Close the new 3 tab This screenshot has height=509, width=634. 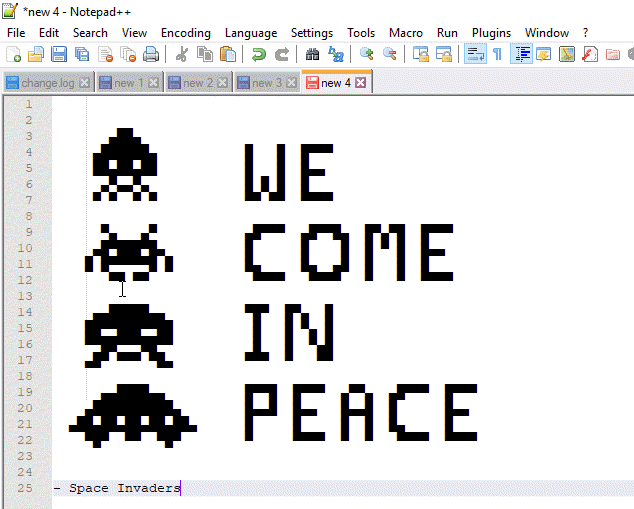point(291,83)
